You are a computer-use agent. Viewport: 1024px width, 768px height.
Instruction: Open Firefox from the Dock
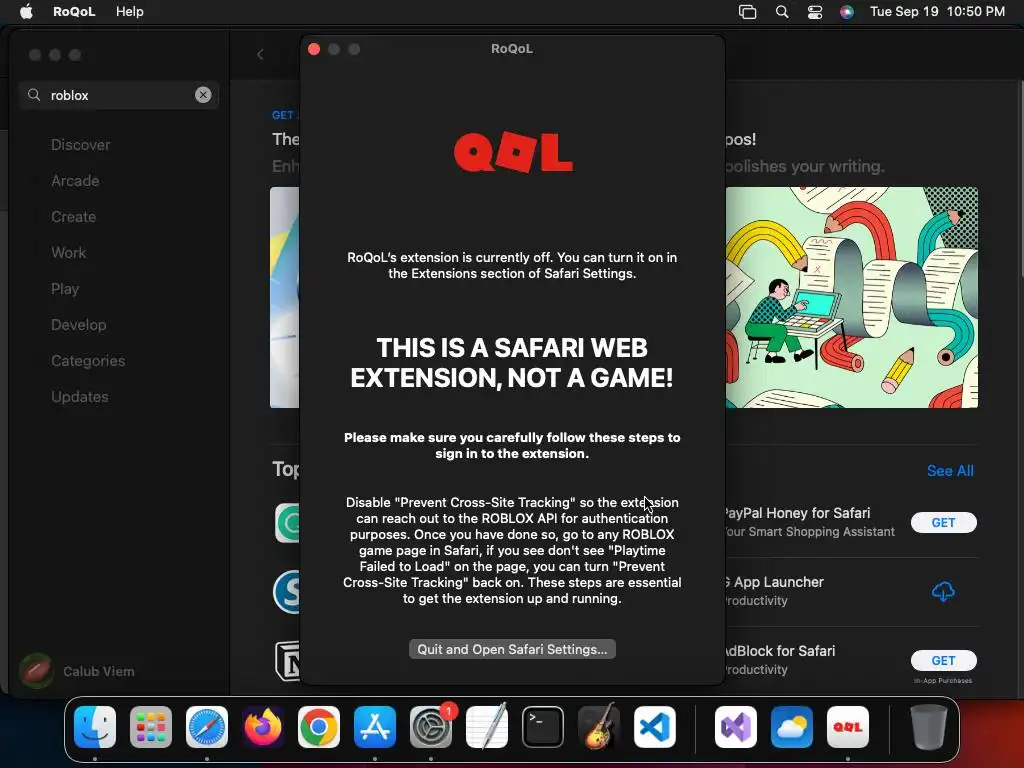[263, 727]
